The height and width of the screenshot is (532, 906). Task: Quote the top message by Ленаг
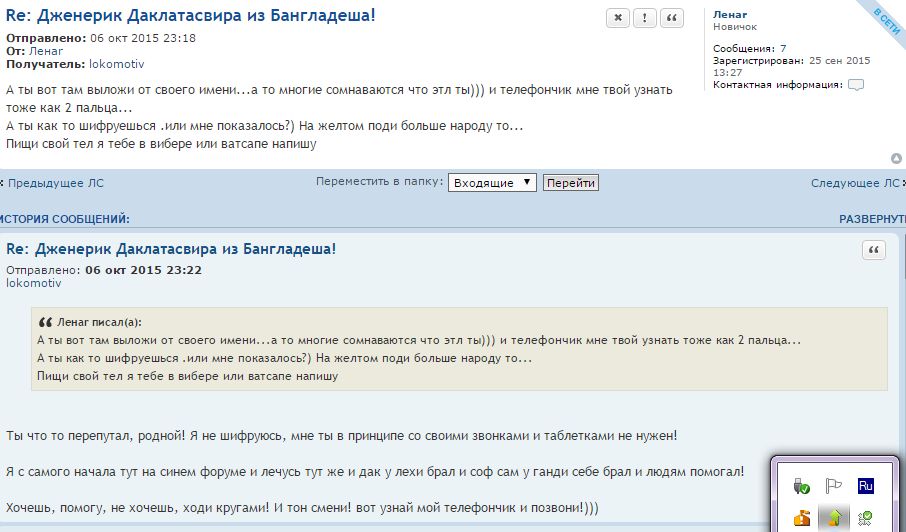click(673, 18)
